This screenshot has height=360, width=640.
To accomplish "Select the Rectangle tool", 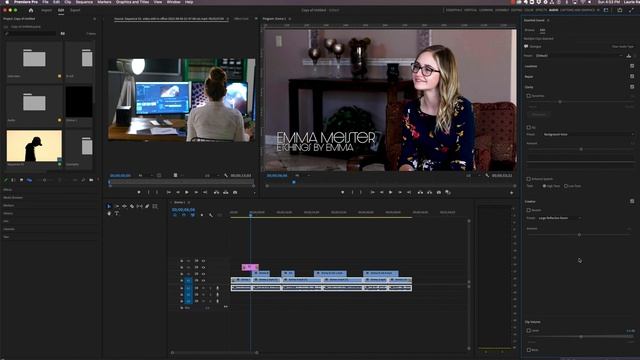I will (x=155, y=207).
